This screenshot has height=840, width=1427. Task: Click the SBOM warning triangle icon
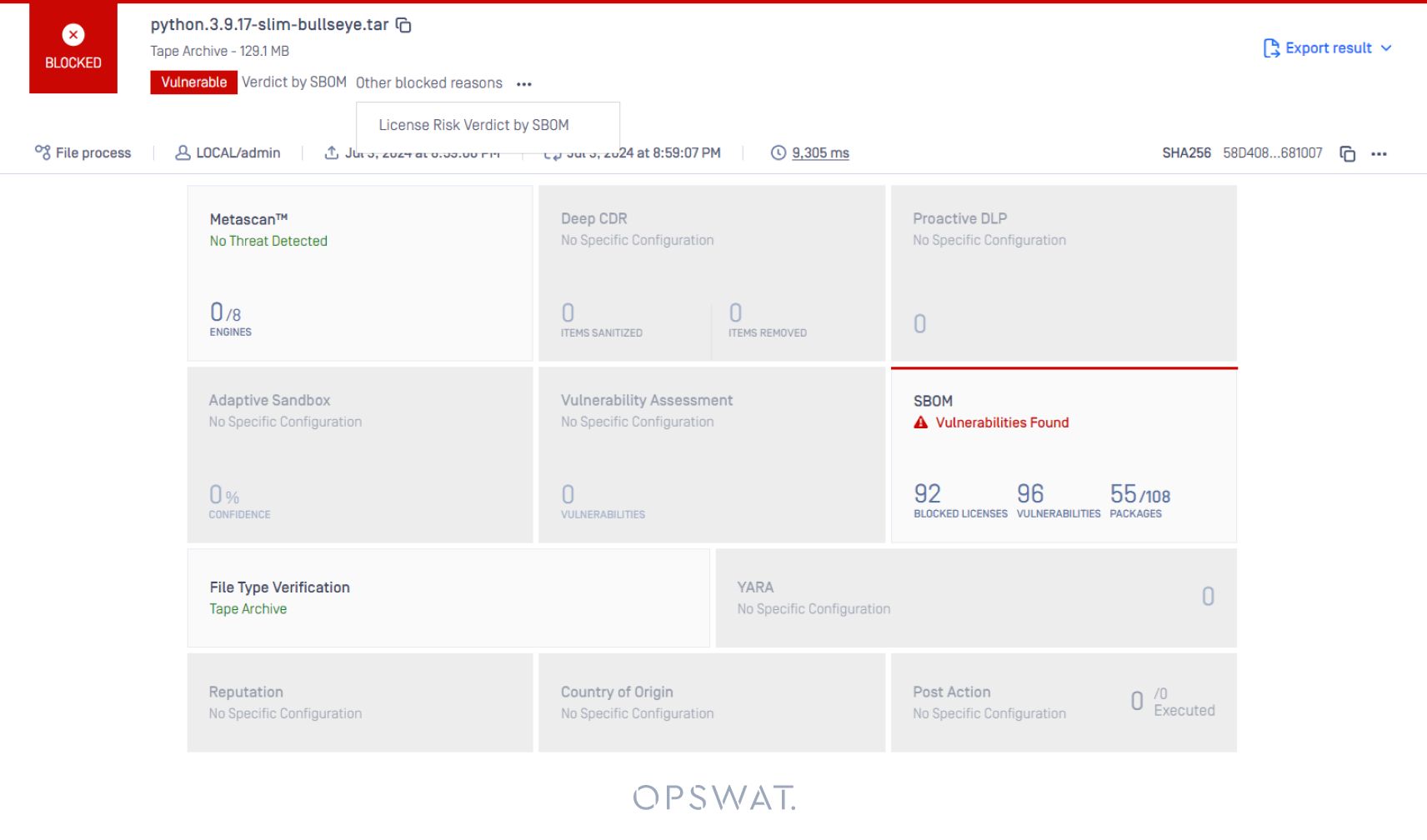click(x=920, y=422)
